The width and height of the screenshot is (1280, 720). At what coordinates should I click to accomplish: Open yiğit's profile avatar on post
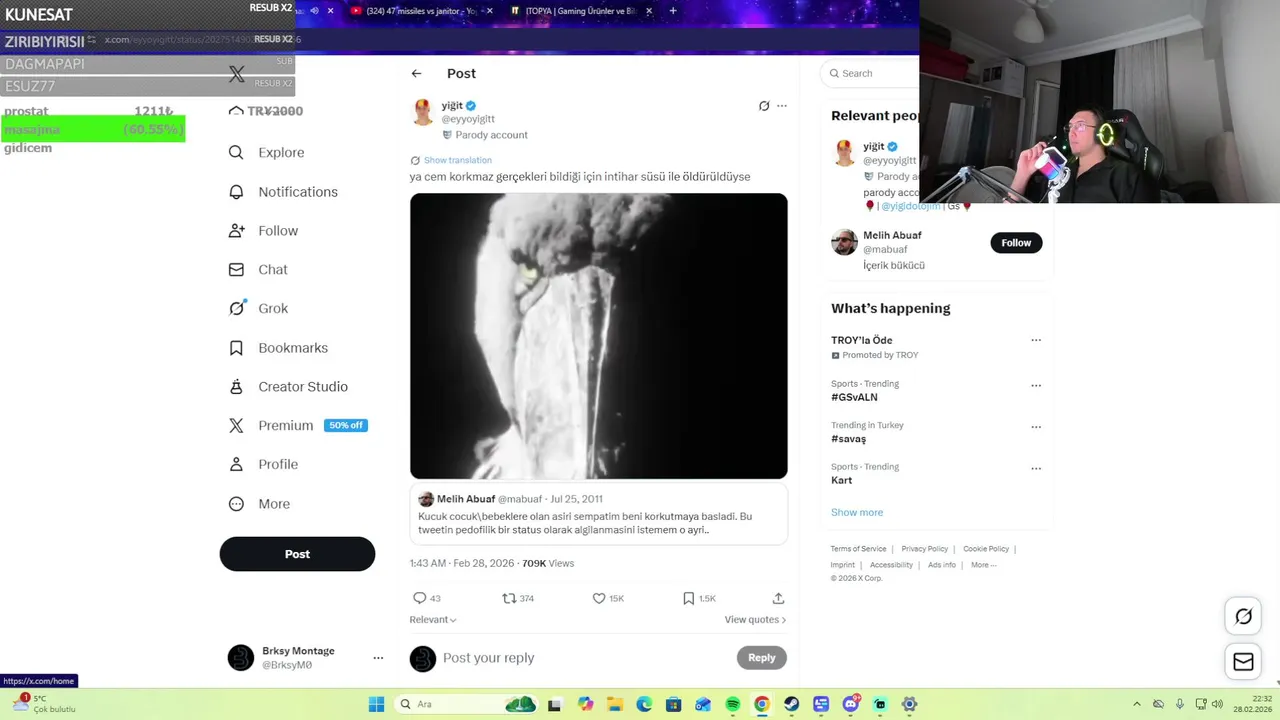[x=423, y=112]
